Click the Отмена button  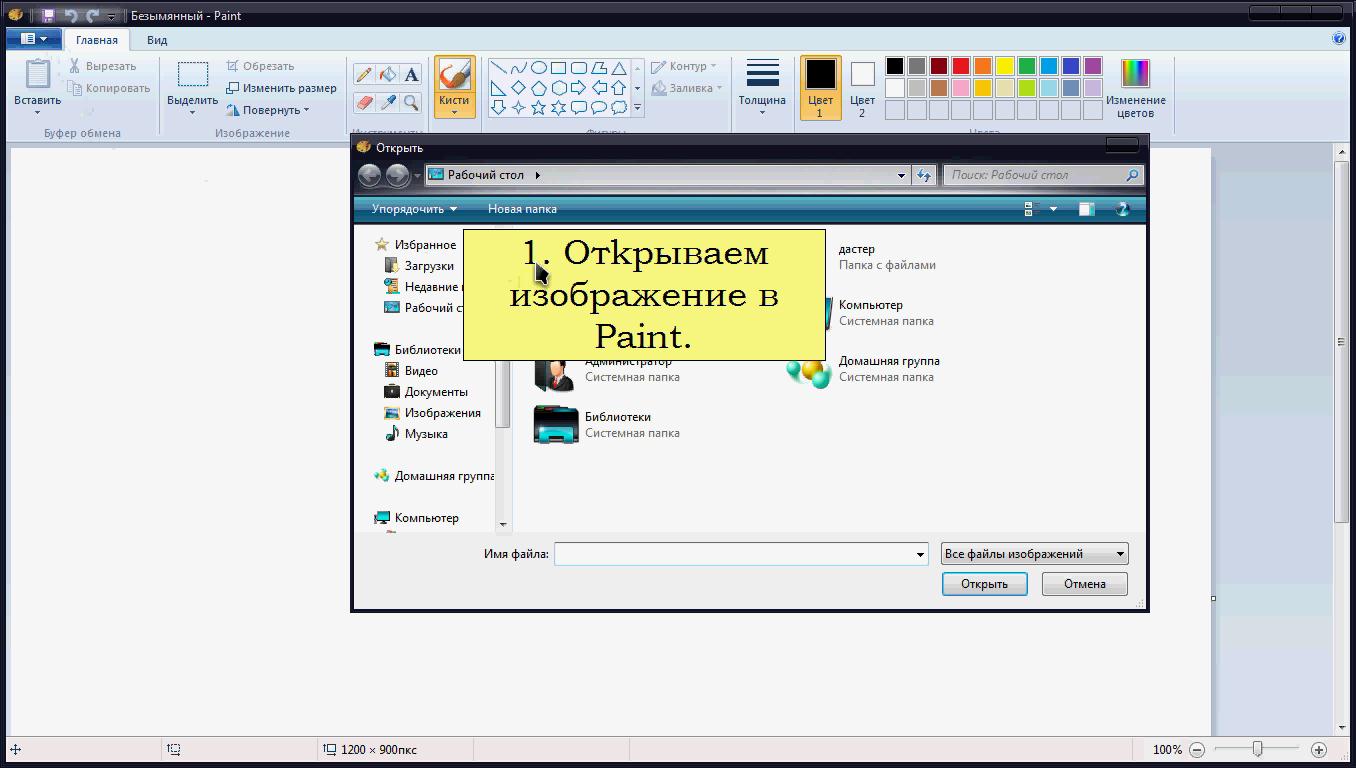1085,584
